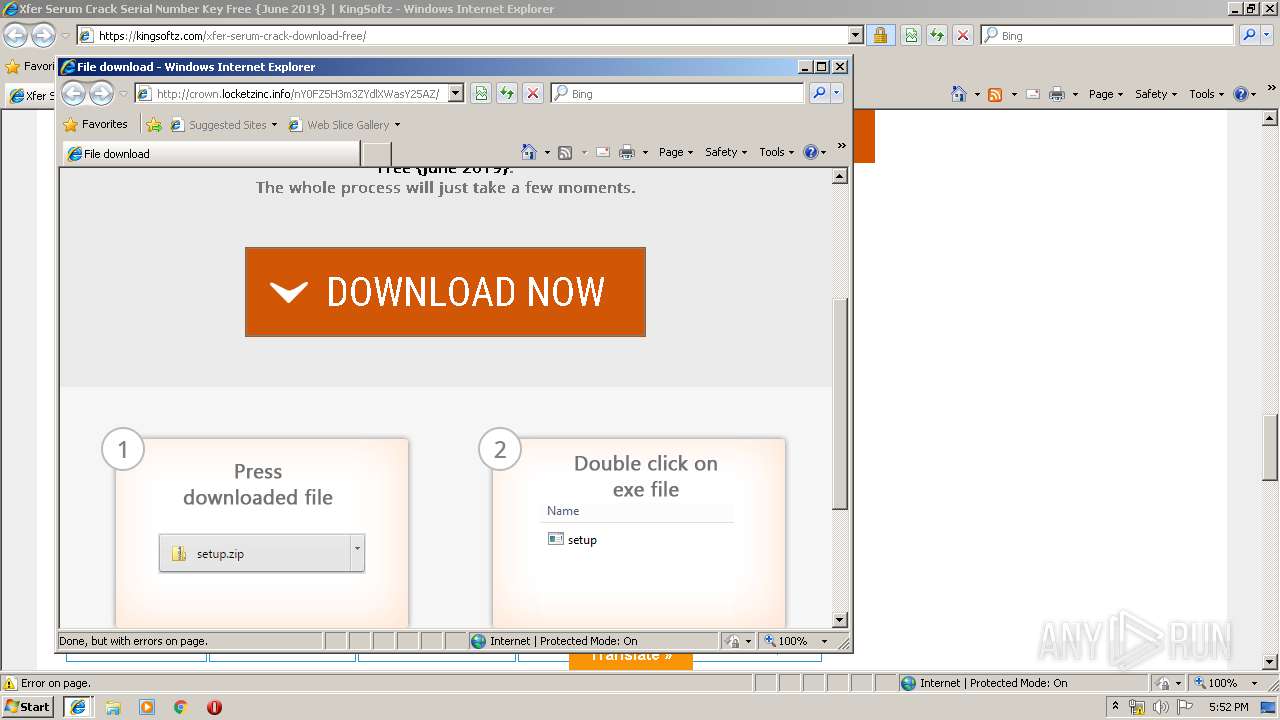
Task: Expand address bar dropdown in the main window
Action: click(856, 35)
